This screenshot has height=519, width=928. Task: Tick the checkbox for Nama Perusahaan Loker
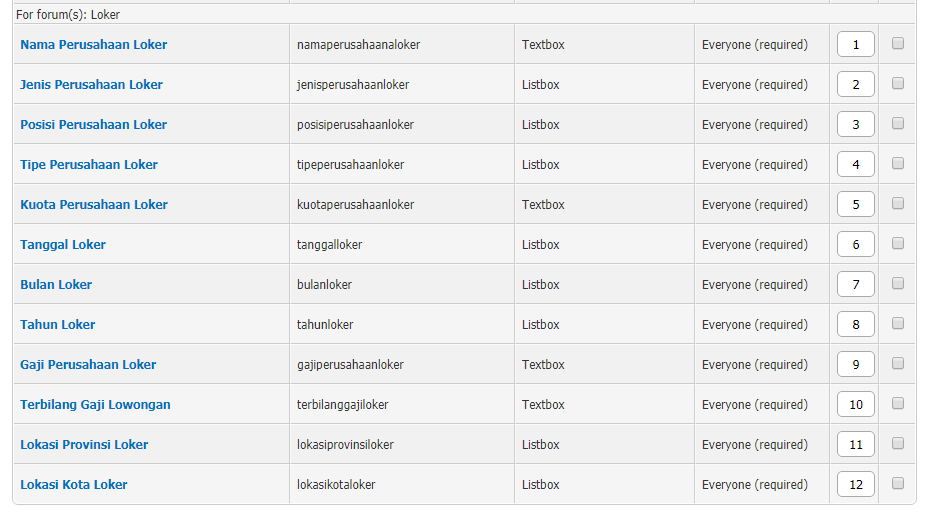tap(898, 43)
